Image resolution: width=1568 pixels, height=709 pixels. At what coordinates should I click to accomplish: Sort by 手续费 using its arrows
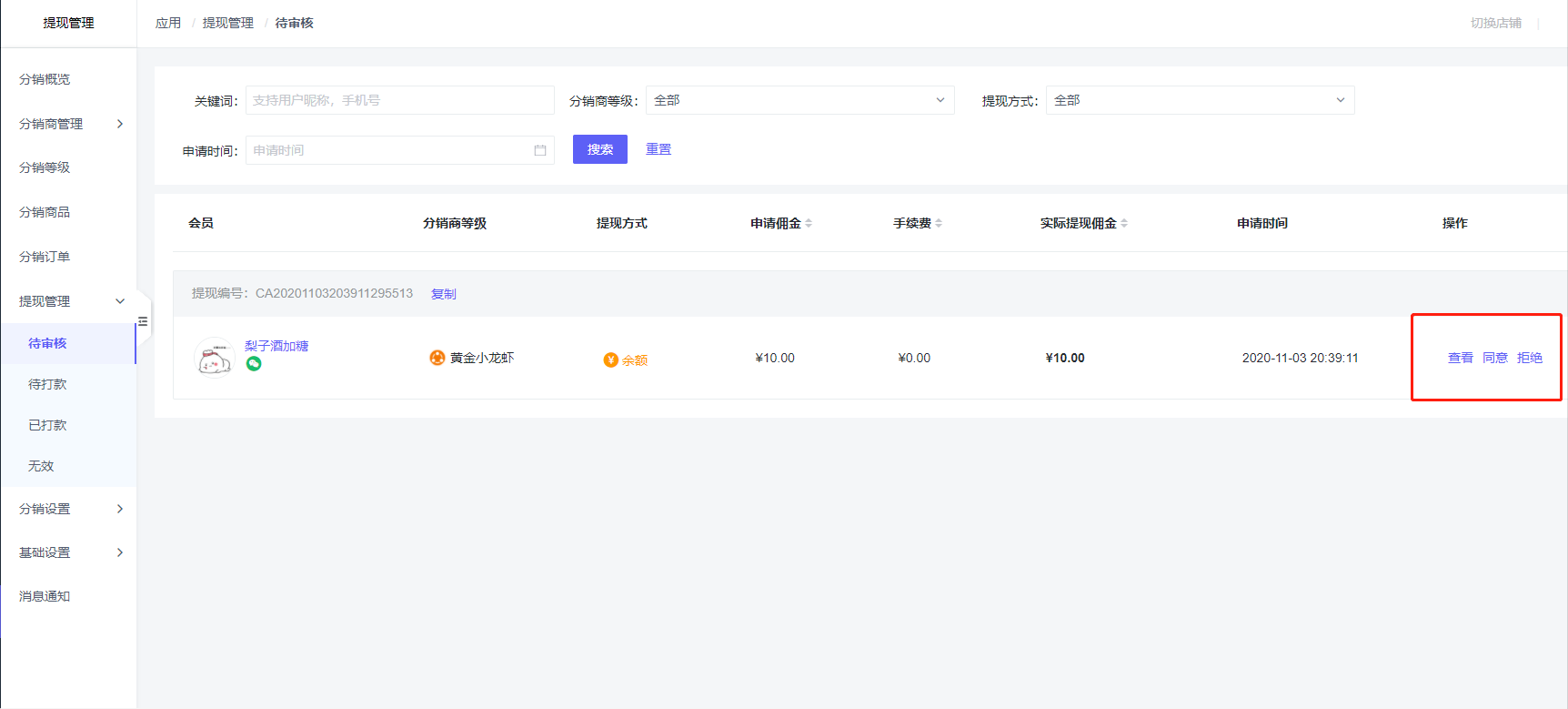[939, 223]
